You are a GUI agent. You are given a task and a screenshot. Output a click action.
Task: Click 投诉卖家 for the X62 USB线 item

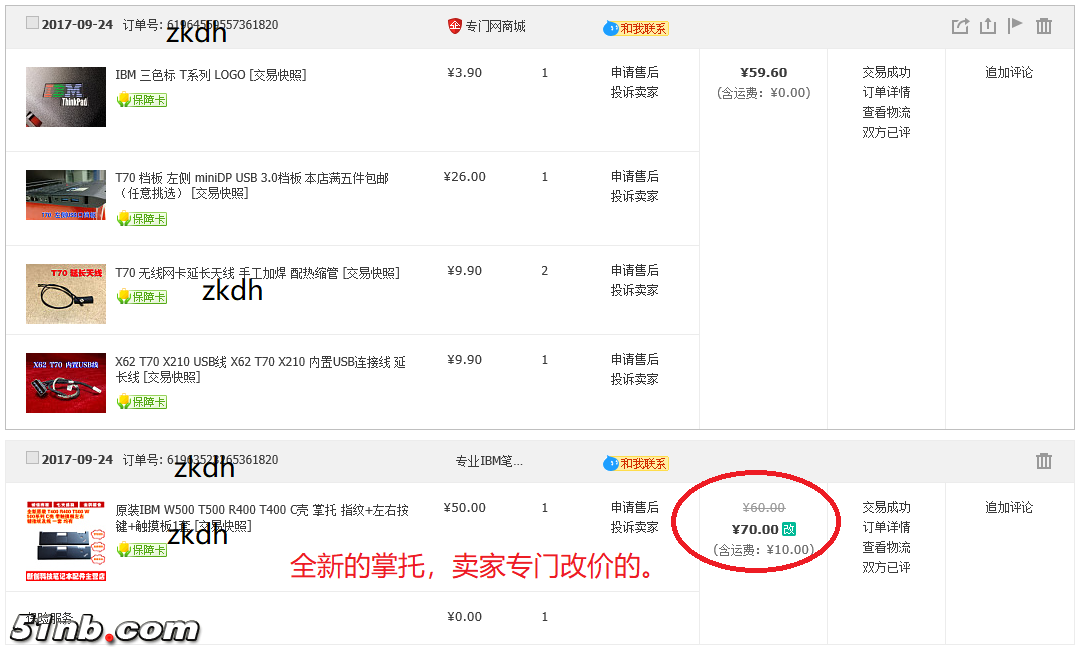tap(634, 379)
